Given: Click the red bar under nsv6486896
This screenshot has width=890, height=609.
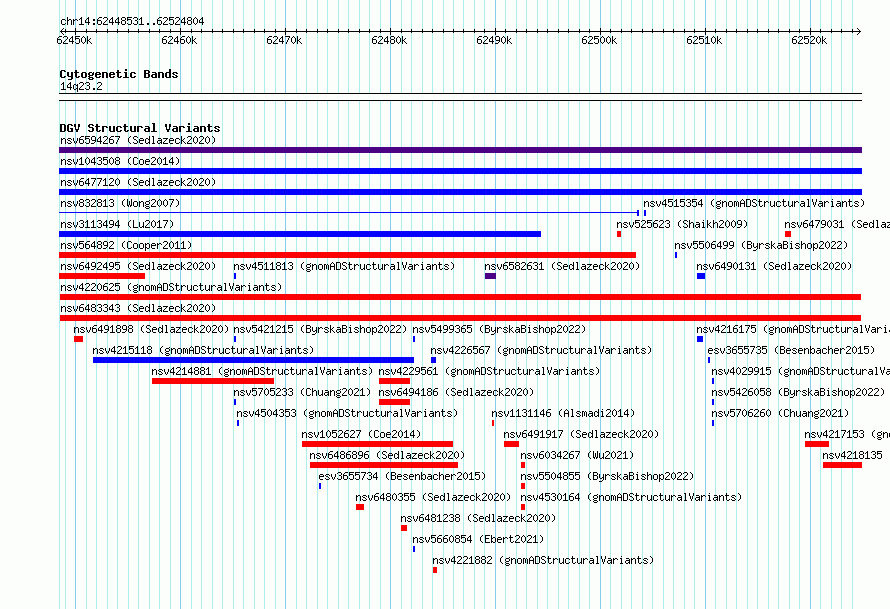Looking at the screenshot, I should click(x=384, y=465).
